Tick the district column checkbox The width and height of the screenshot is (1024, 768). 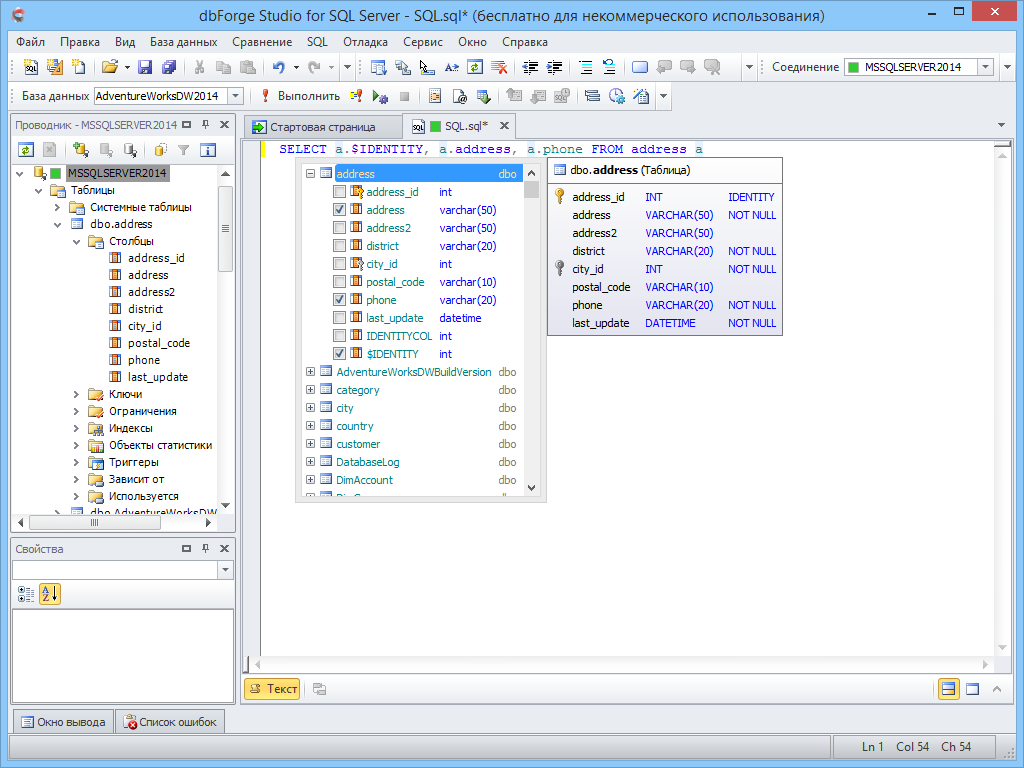340,246
